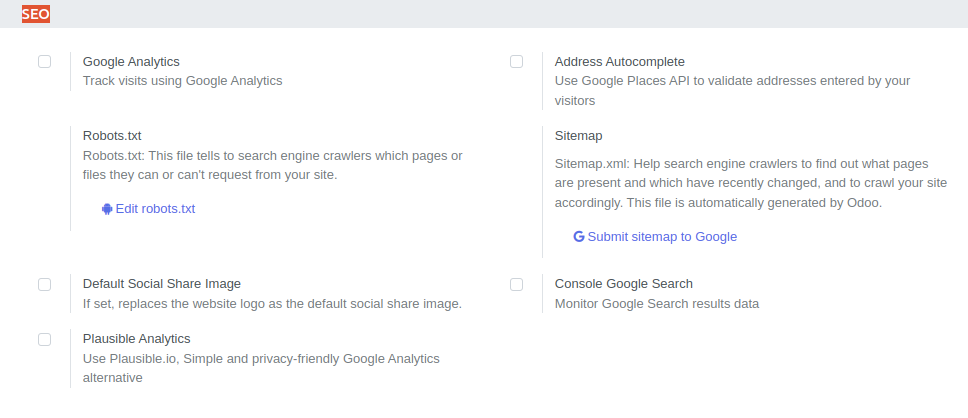
Task: Click the Robots.txt setting heading
Action: point(112,135)
